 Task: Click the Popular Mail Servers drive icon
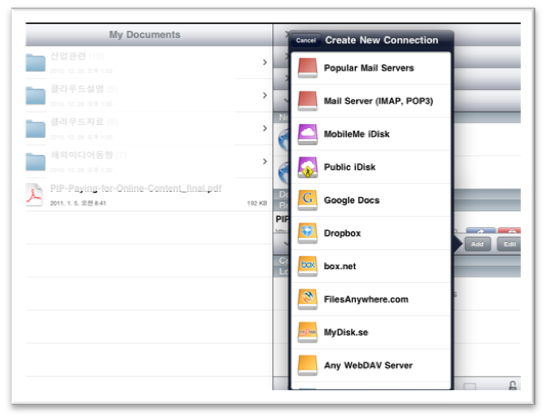(x=307, y=68)
